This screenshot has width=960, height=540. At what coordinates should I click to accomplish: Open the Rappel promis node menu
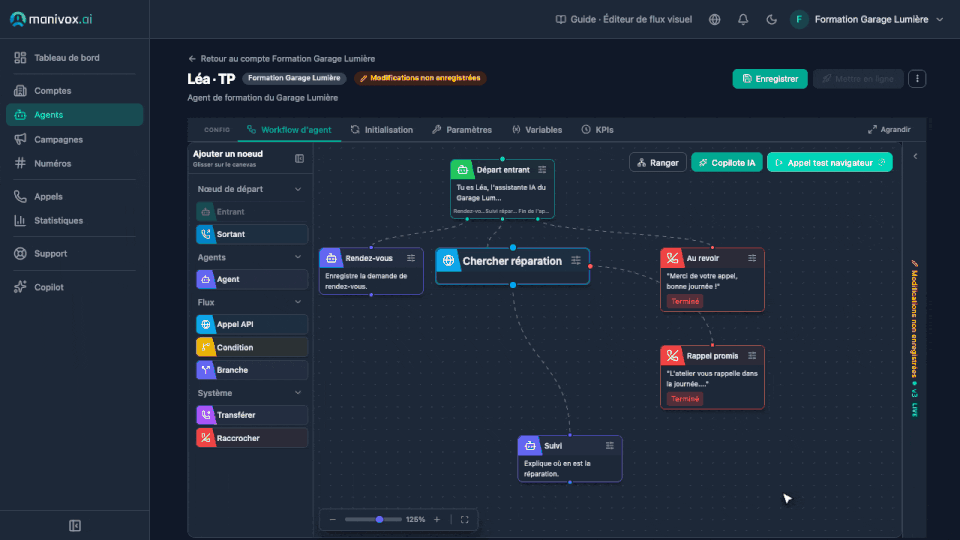(x=752, y=356)
